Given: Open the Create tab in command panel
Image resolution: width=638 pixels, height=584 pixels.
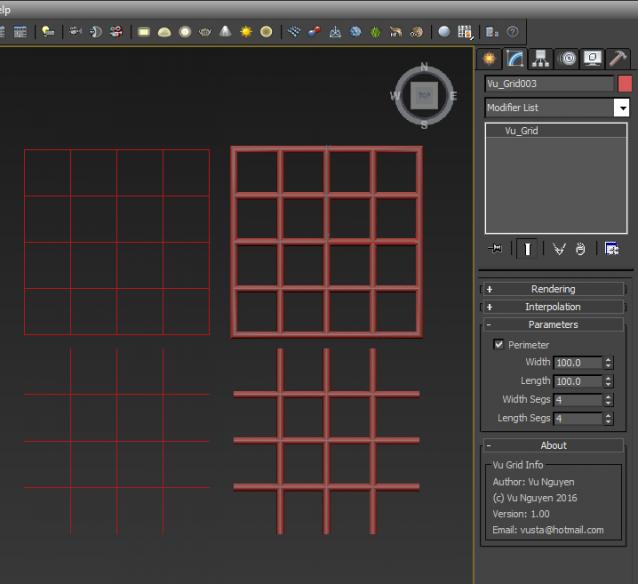Looking at the screenshot, I should pyautogui.click(x=488, y=58).
